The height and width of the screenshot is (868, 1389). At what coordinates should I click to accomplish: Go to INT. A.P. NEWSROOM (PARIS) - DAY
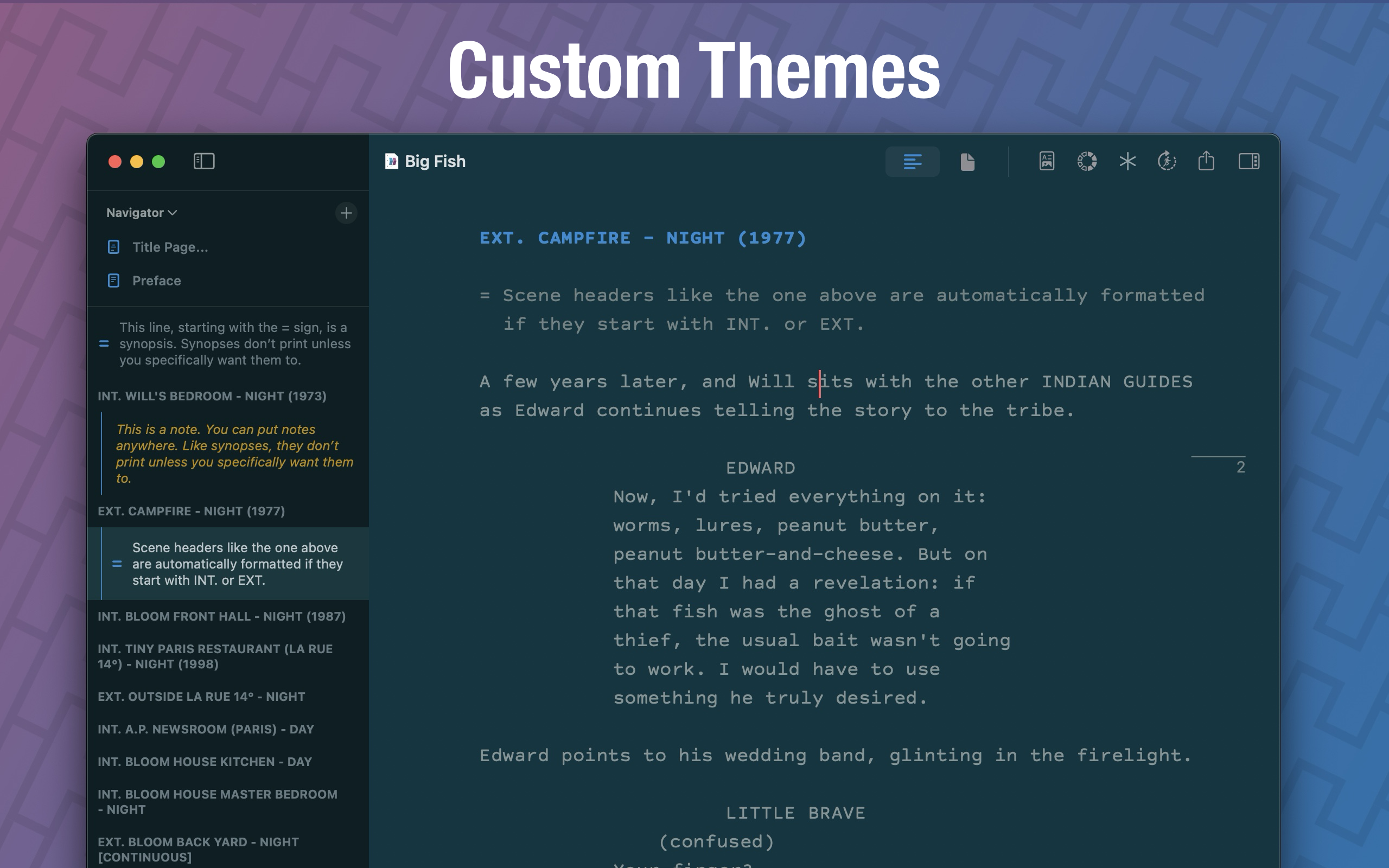point(206,729)
